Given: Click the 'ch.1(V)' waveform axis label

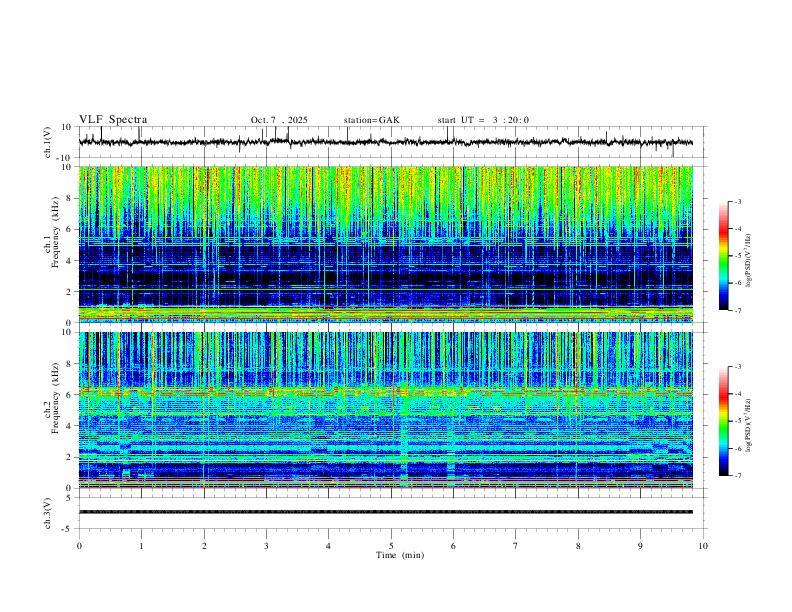Looking at the screenshot, I should [x=48, y=142].
